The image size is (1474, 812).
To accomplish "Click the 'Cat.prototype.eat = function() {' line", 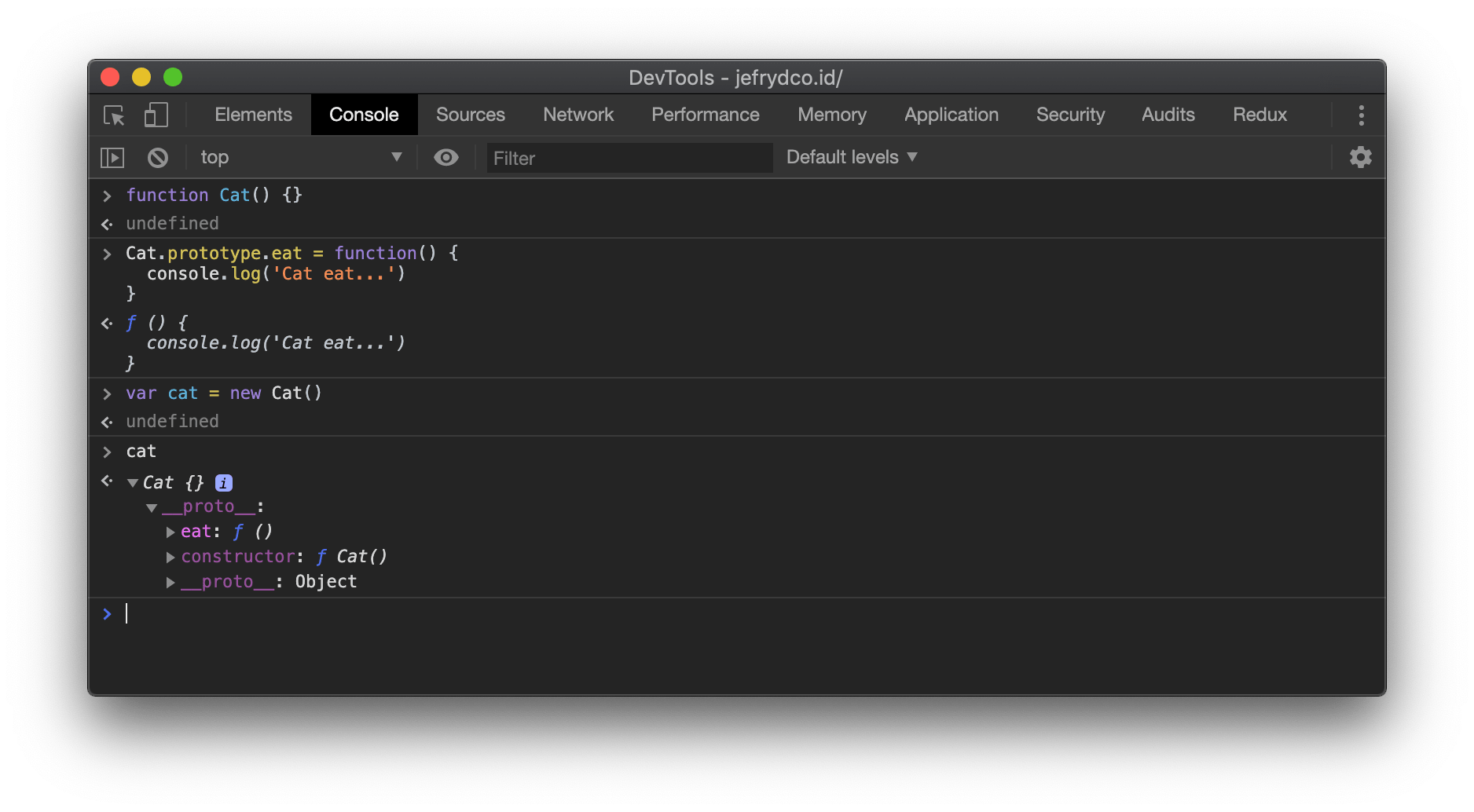I will (292, 253).
